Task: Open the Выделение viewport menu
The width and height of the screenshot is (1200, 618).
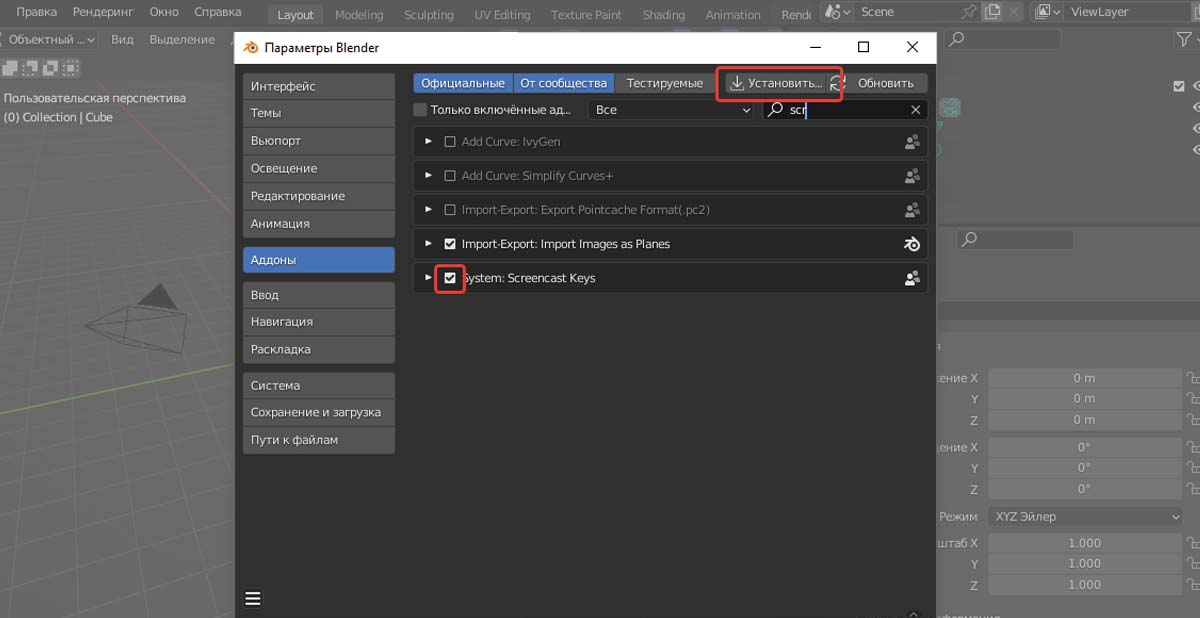Action: [182, 39]
